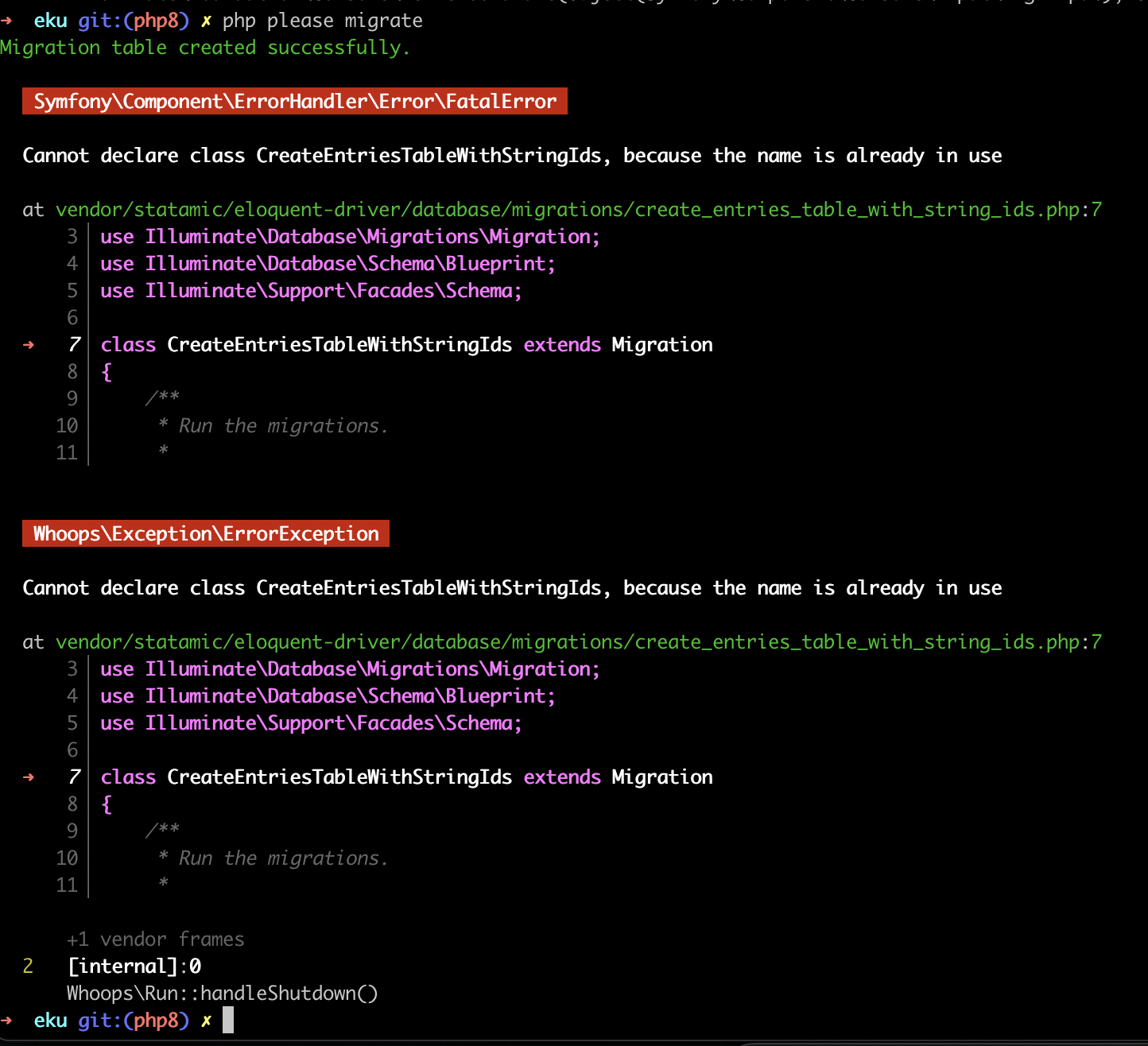The height and width of the screenshot is (1046, 1148).
Task: Click the '+1 vendor frames' text
Action: tap(156, 939)
